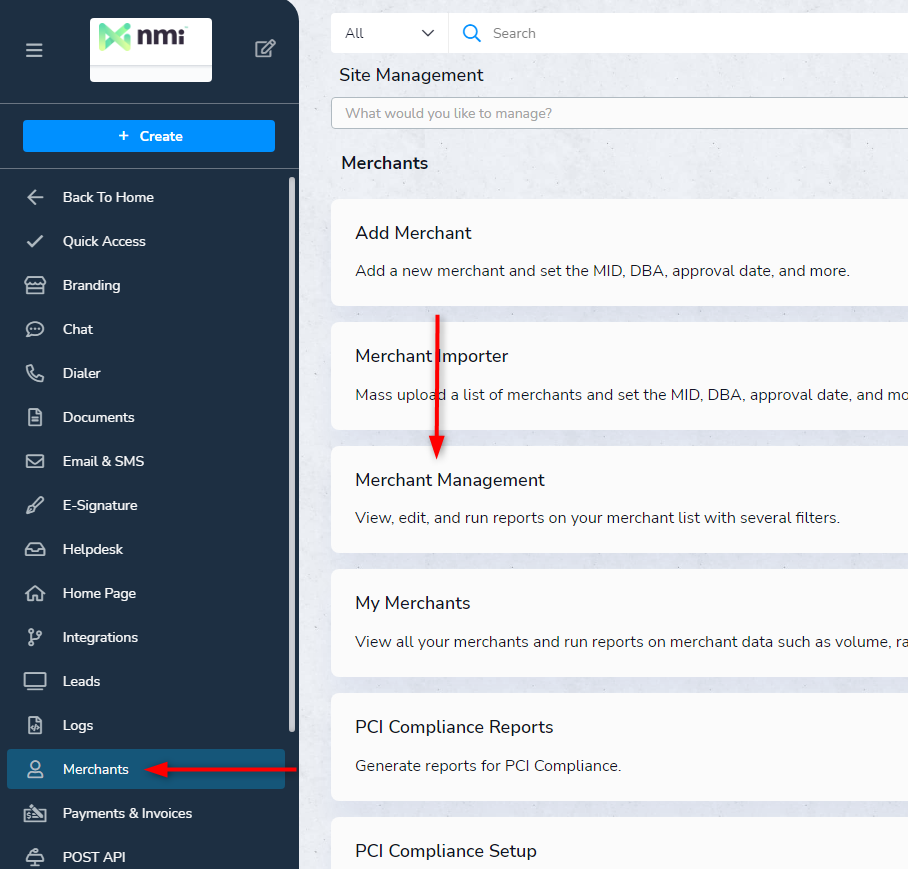Image resolution: width=908 pixels, height=869 pixels.
Task: Open the Integrations branch icon
Action: click(35, 637)
